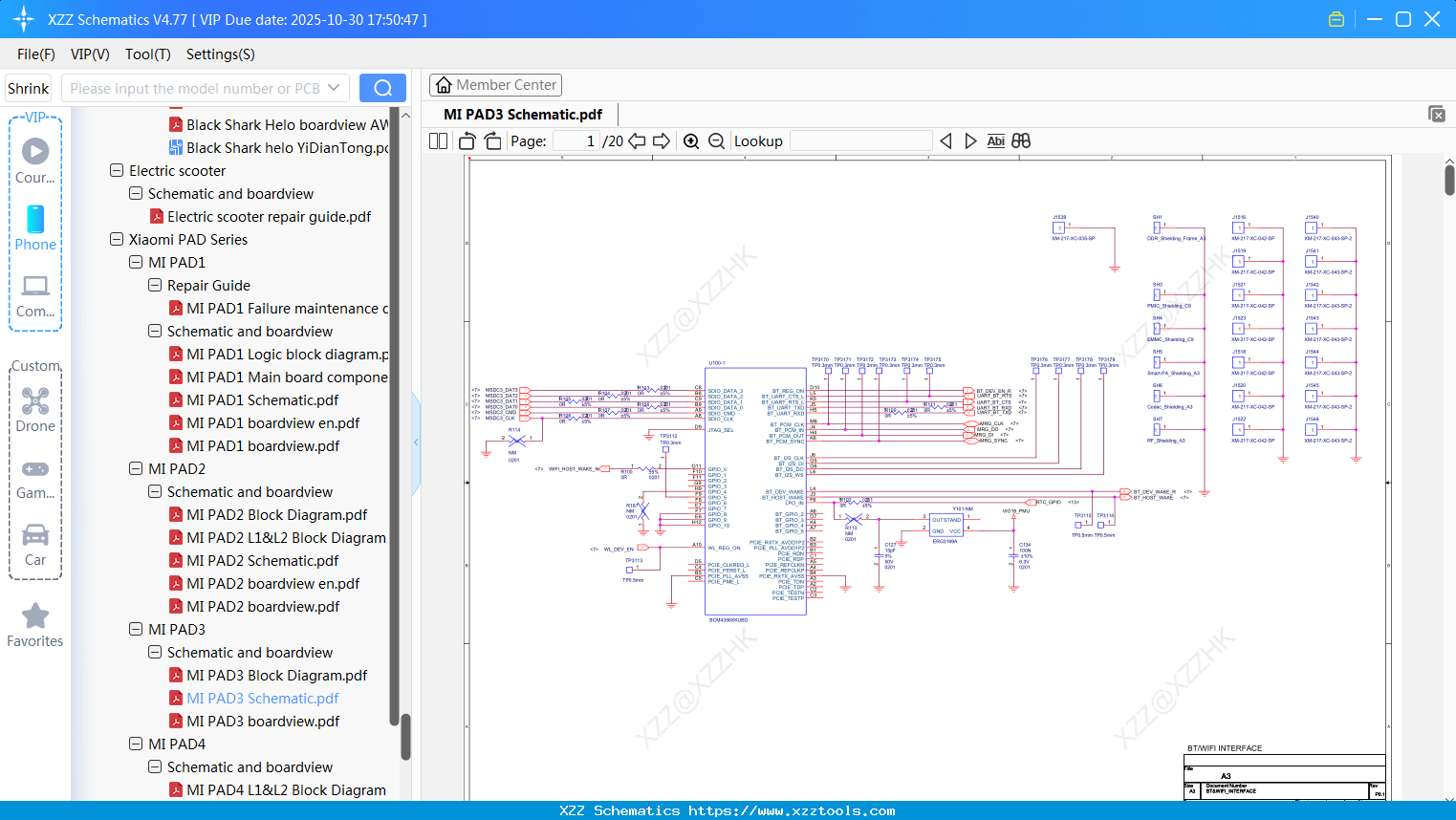Collapse the Electric scooter tree node
Viewport: 1456px width, 820px height.
point(117,171)
